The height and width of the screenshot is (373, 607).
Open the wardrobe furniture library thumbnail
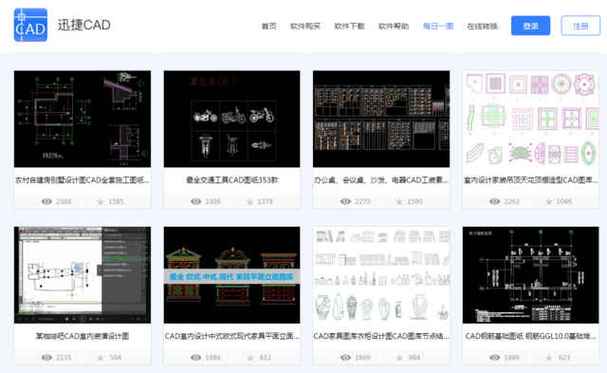tap(381, 275)
